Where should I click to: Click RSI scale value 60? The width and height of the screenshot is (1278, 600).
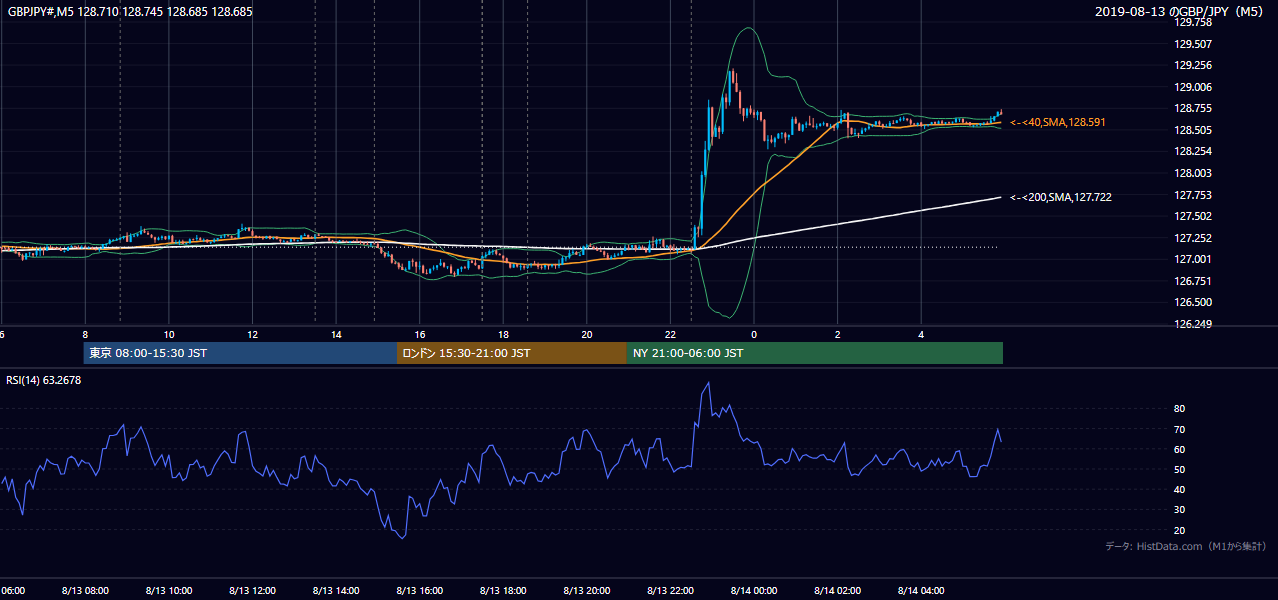pos(1179,449)
